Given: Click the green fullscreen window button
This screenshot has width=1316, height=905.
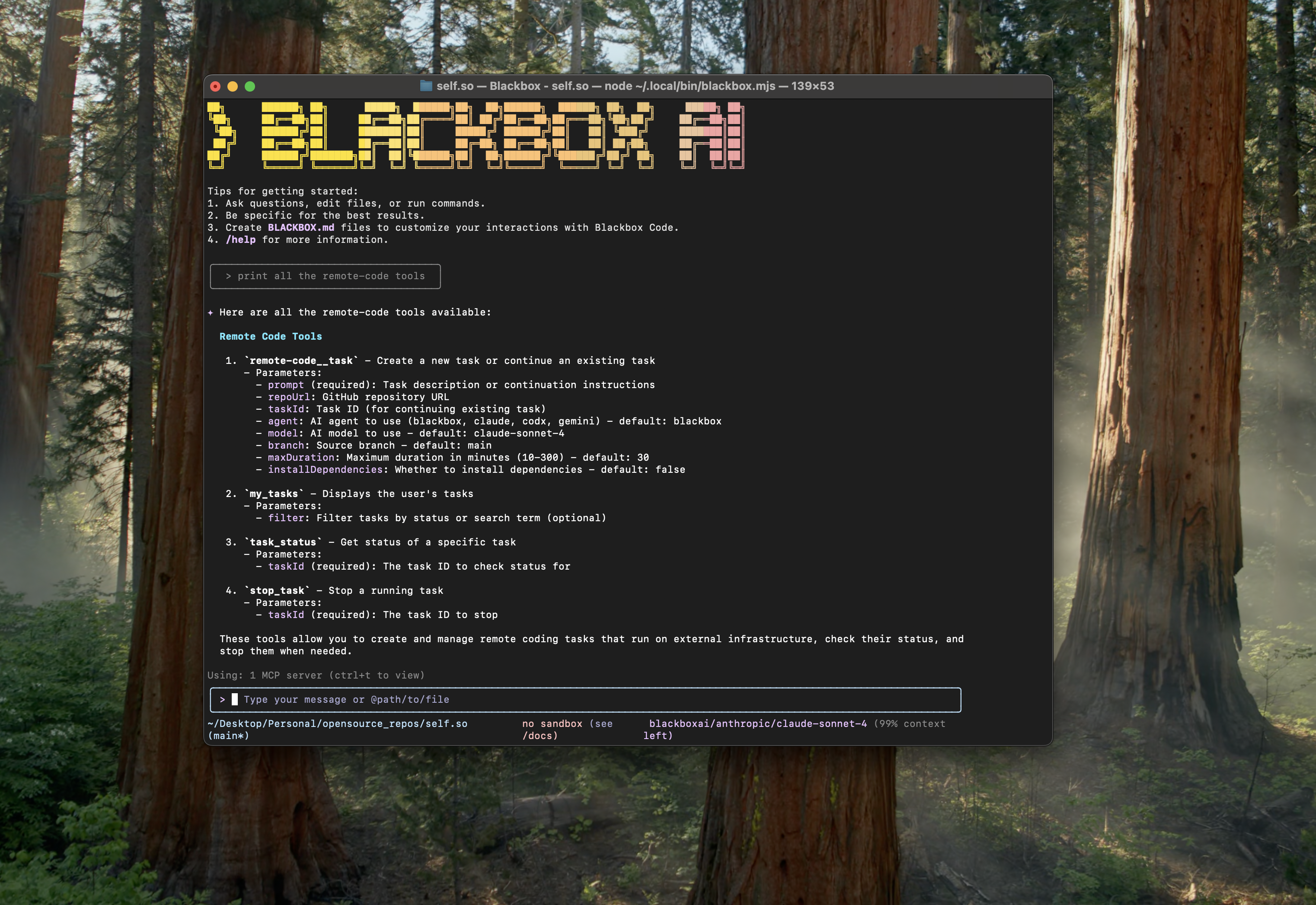Looking at the screenshot, I should tap(249, 86).
